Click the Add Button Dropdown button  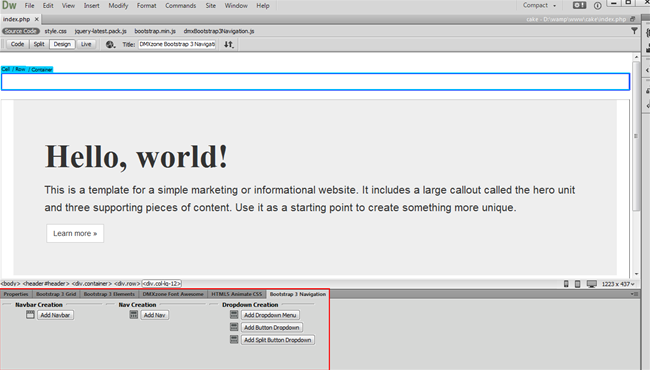272,327
